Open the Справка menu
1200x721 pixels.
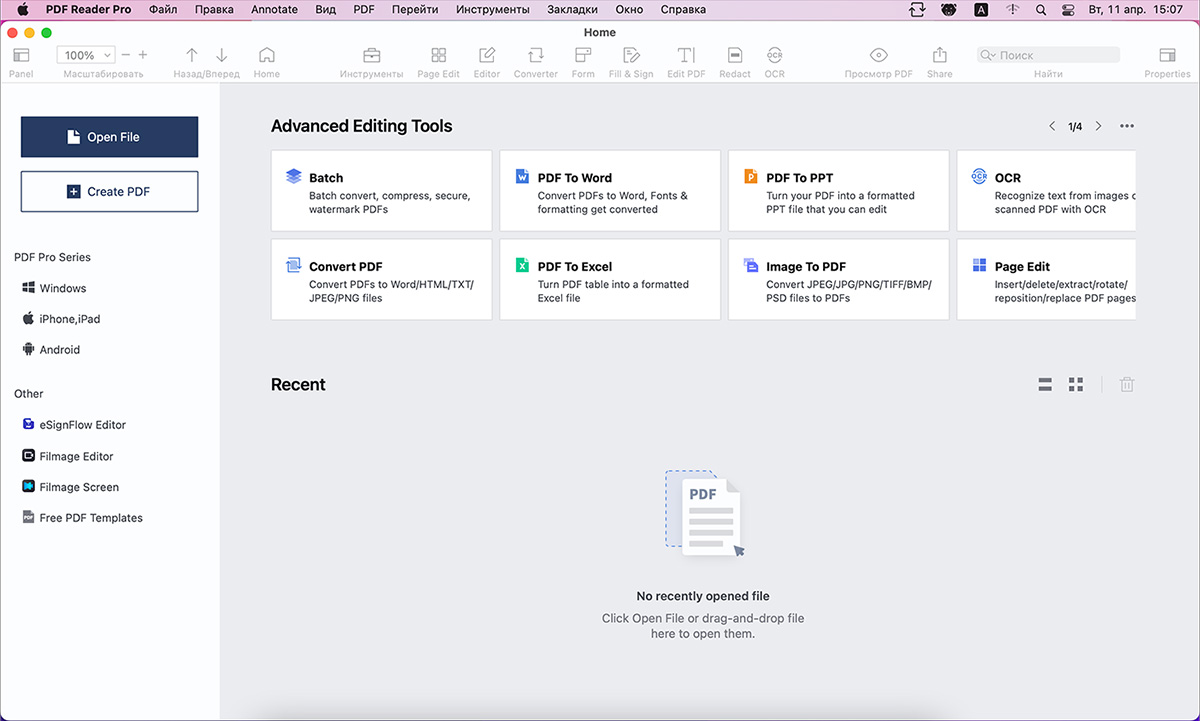(x=683, y=9)
